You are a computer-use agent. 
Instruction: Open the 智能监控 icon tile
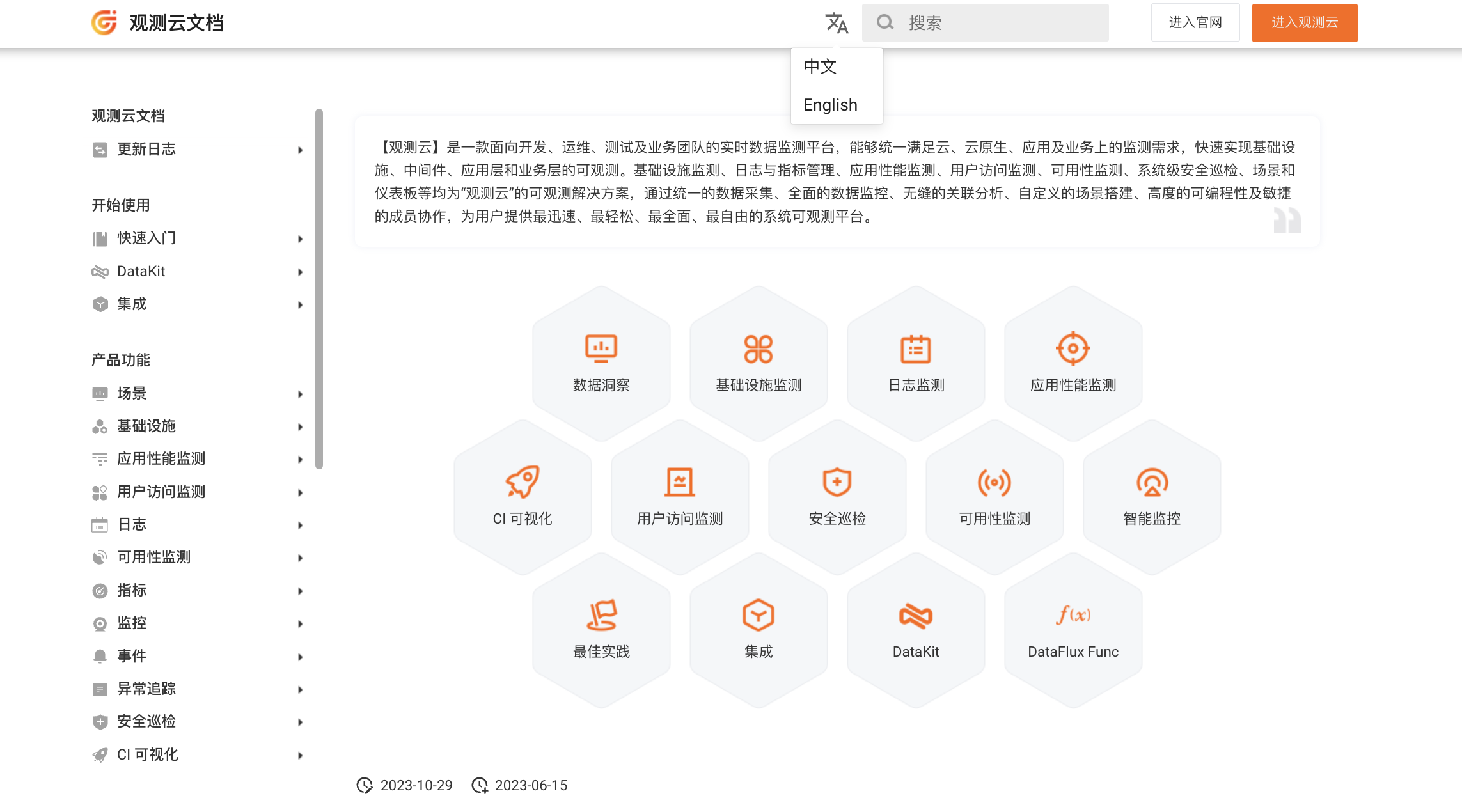(x=1152, y=482)
